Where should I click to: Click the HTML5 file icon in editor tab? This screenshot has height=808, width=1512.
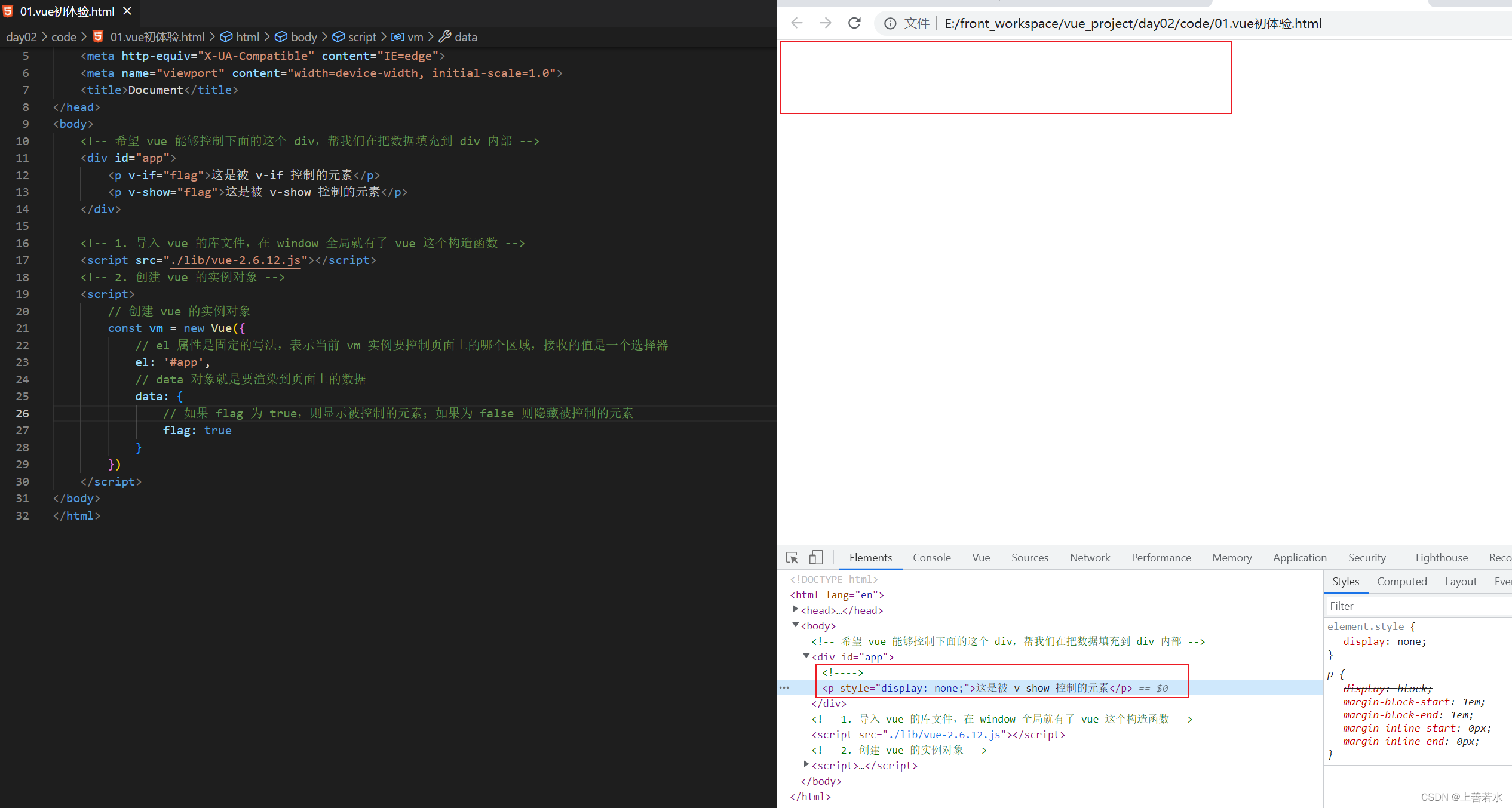click(8, 11)
